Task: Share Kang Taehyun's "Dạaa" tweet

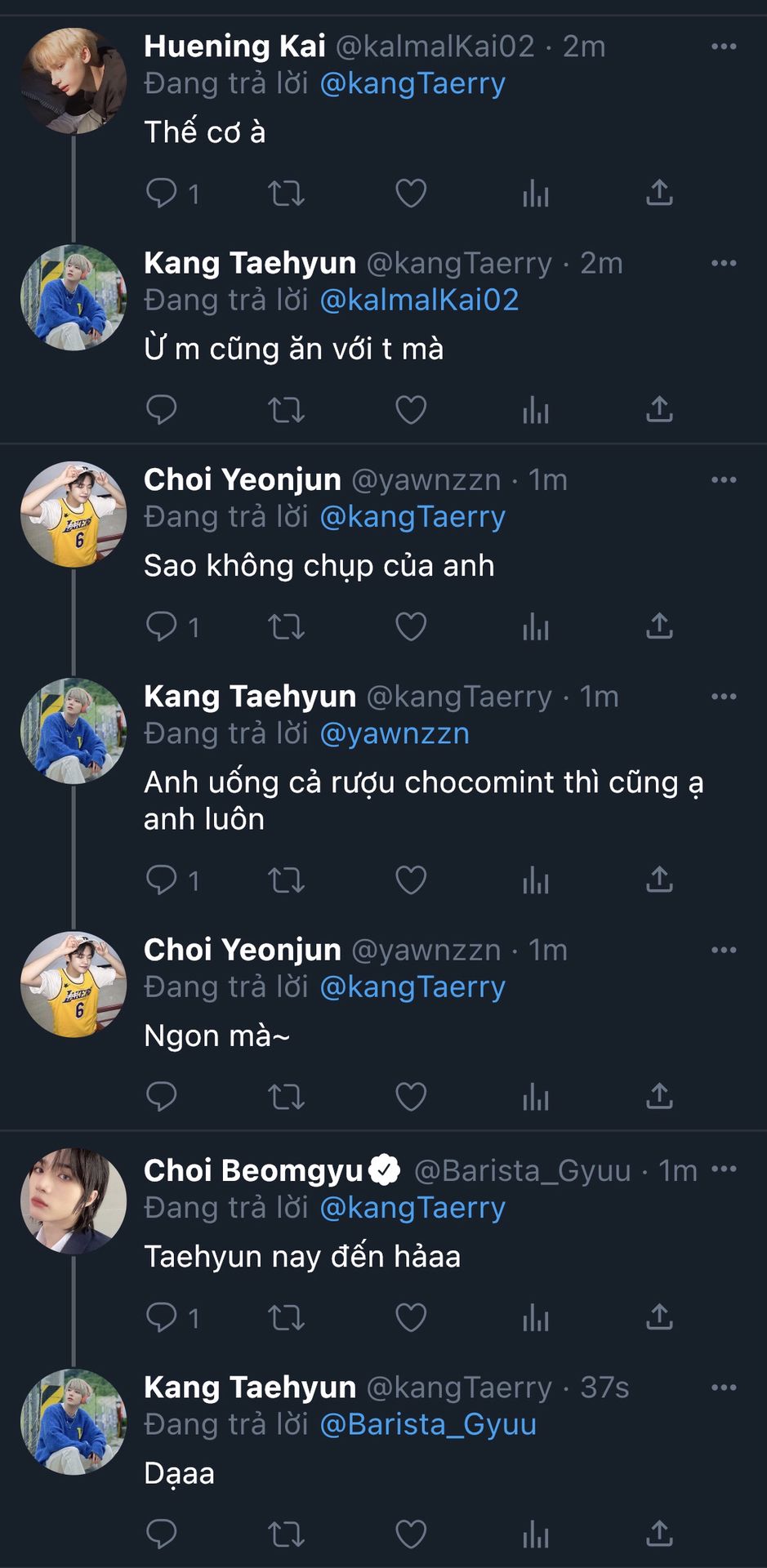Action: [x=659, y=1534]
